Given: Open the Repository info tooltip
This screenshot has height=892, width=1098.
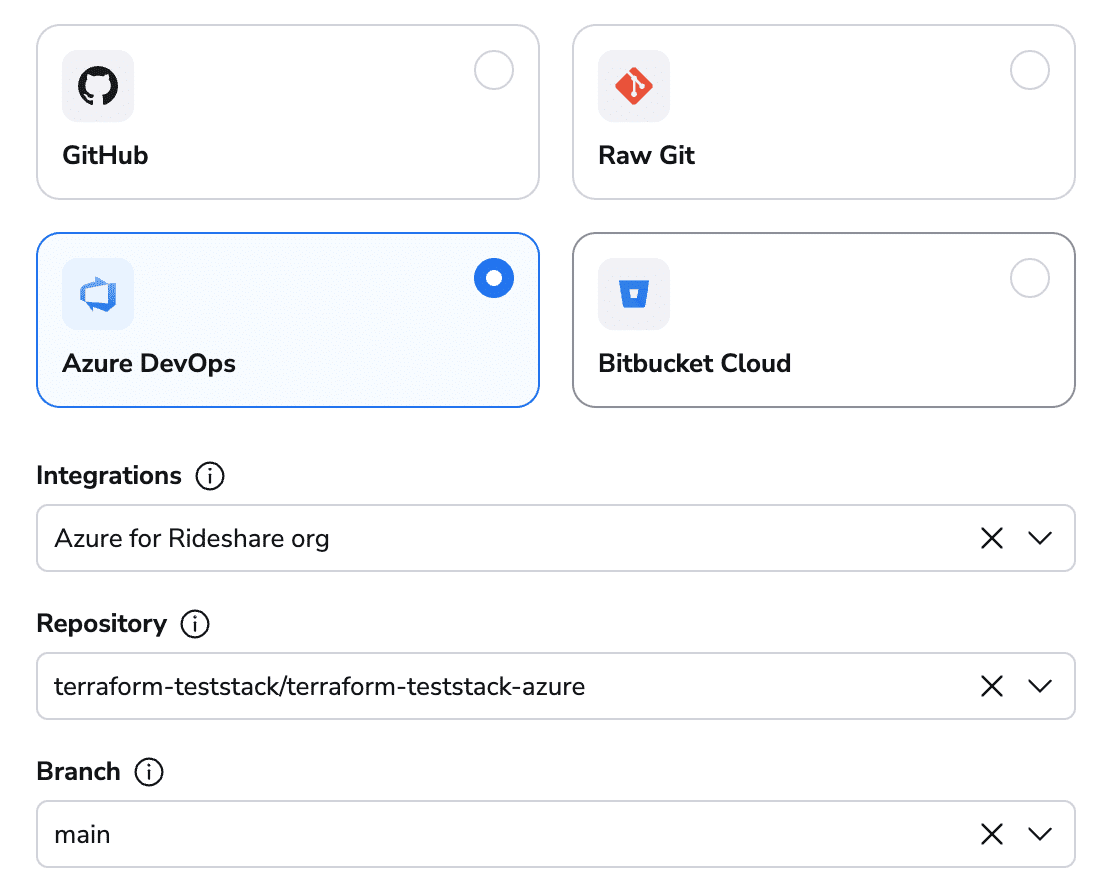Looking at the screenshot, I should click(196, 624).
